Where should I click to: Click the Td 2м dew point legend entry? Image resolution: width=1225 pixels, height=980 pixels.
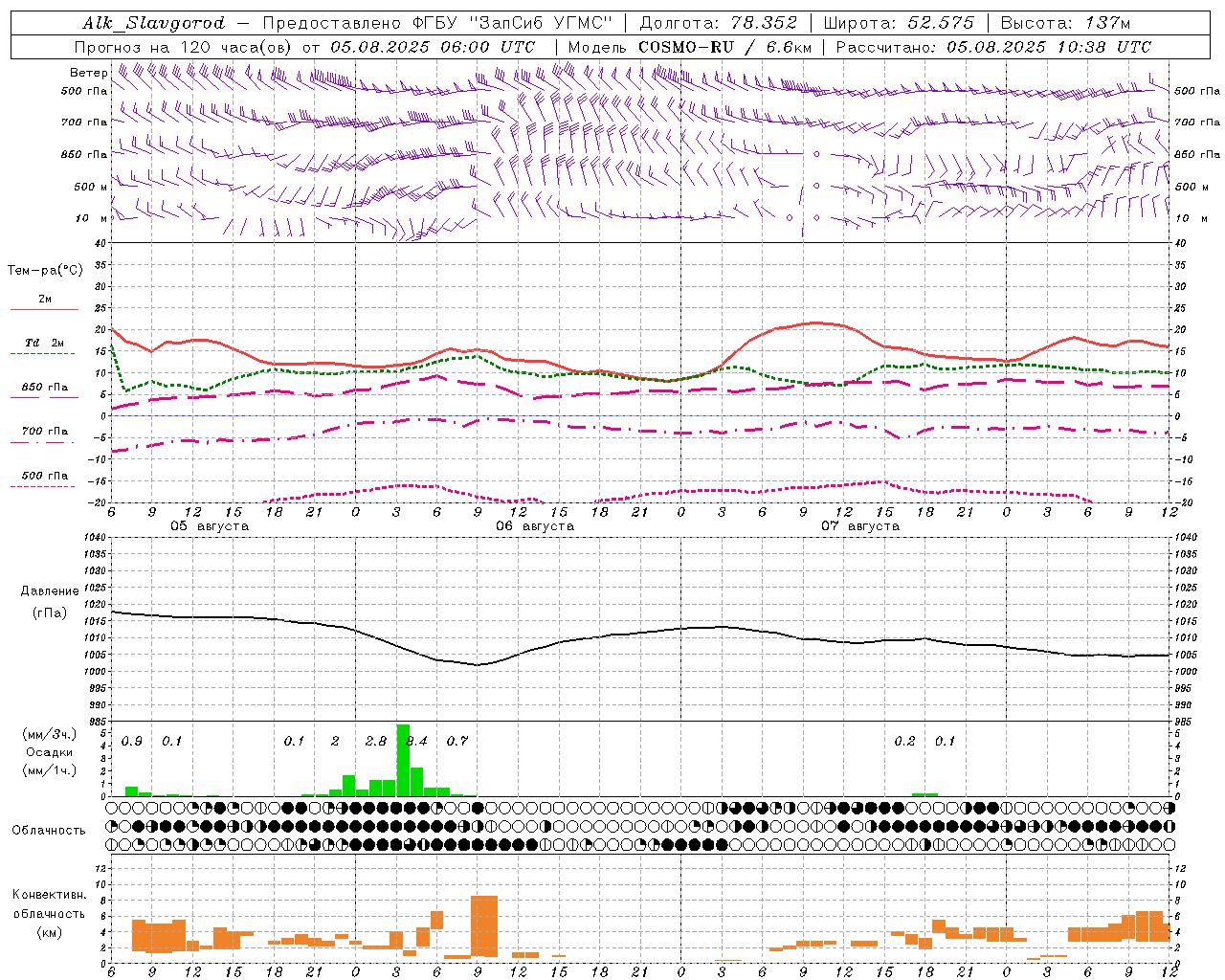pos(44,347)
